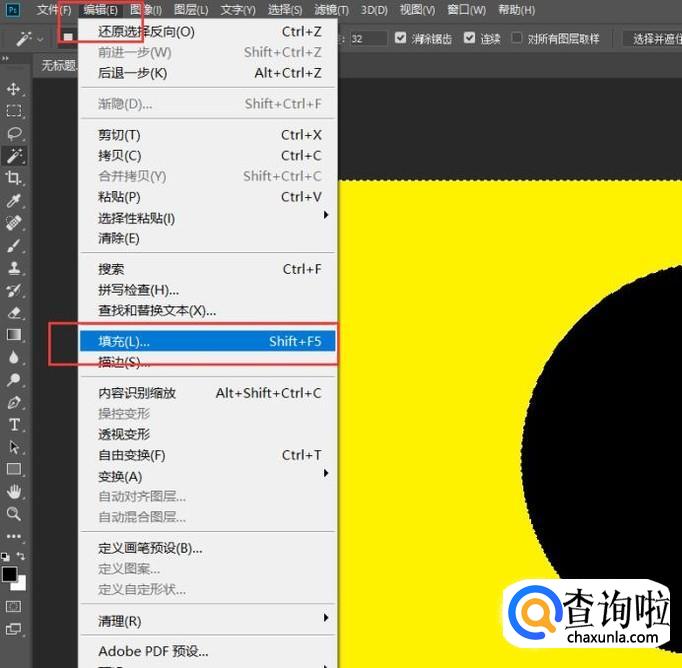Toggle the Contiguous checkbox

(469, 38)
